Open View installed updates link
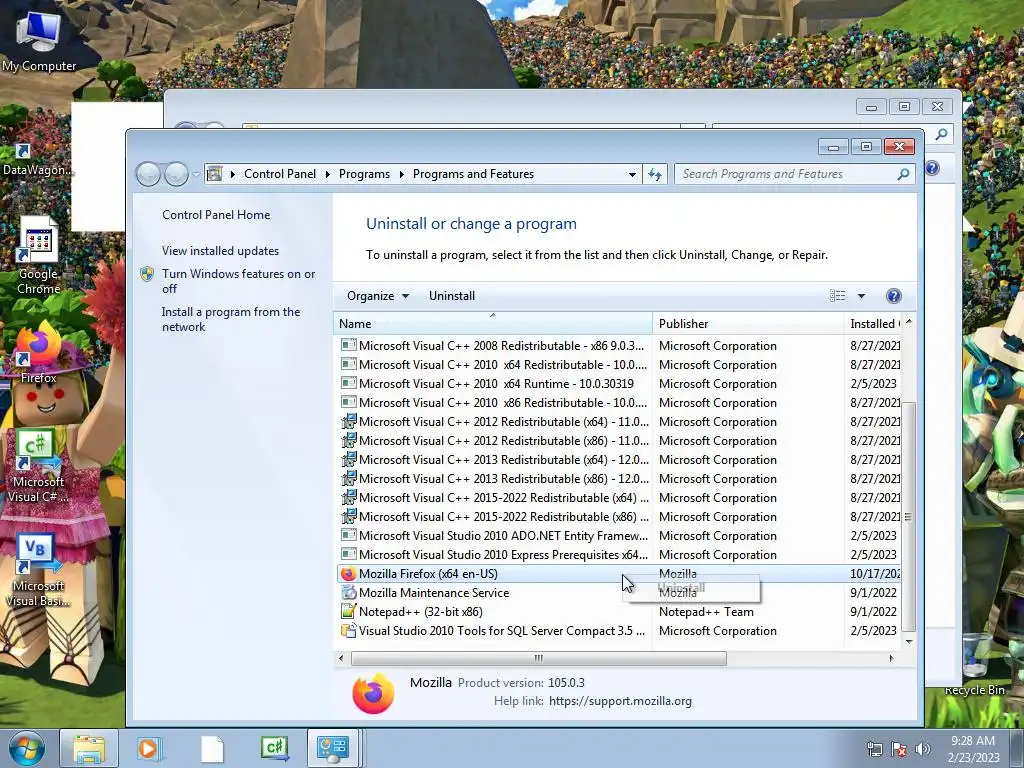Screen dimensions: 1024x768 click(220, 251)
